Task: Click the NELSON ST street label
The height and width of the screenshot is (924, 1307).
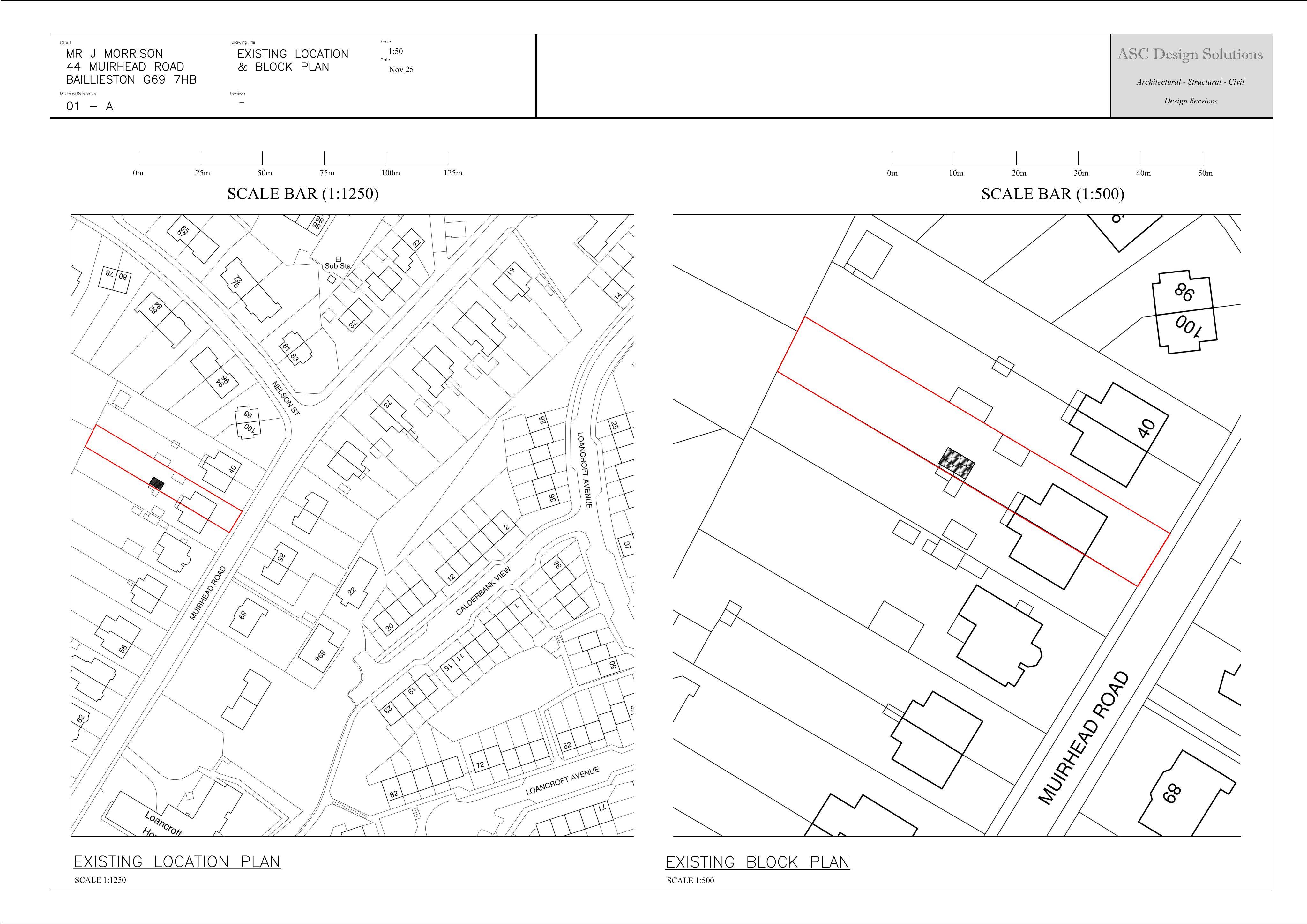Action: [x=286, y=399]
